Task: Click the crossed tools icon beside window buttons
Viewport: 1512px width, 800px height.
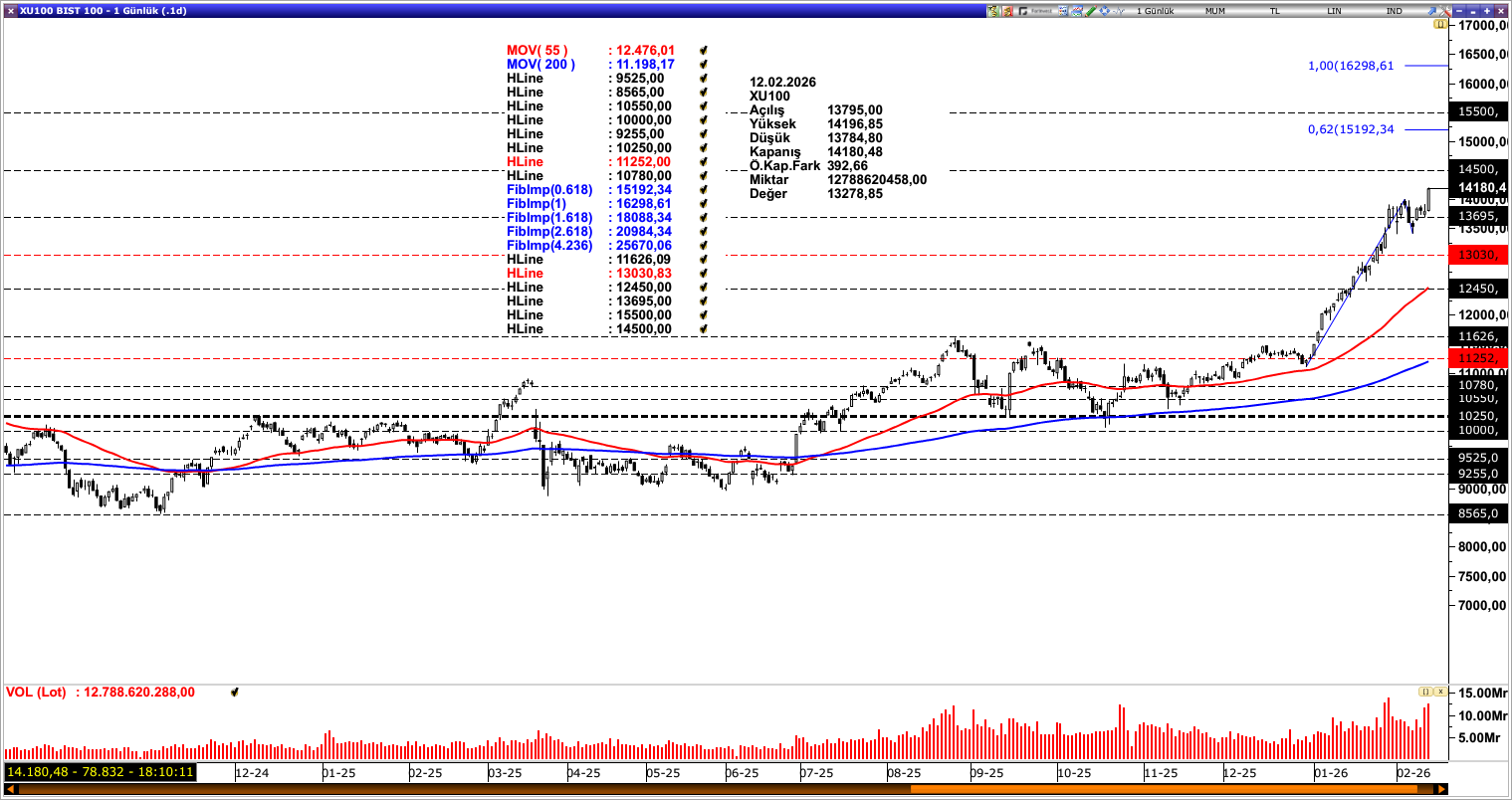Action: click(1444, 11)
